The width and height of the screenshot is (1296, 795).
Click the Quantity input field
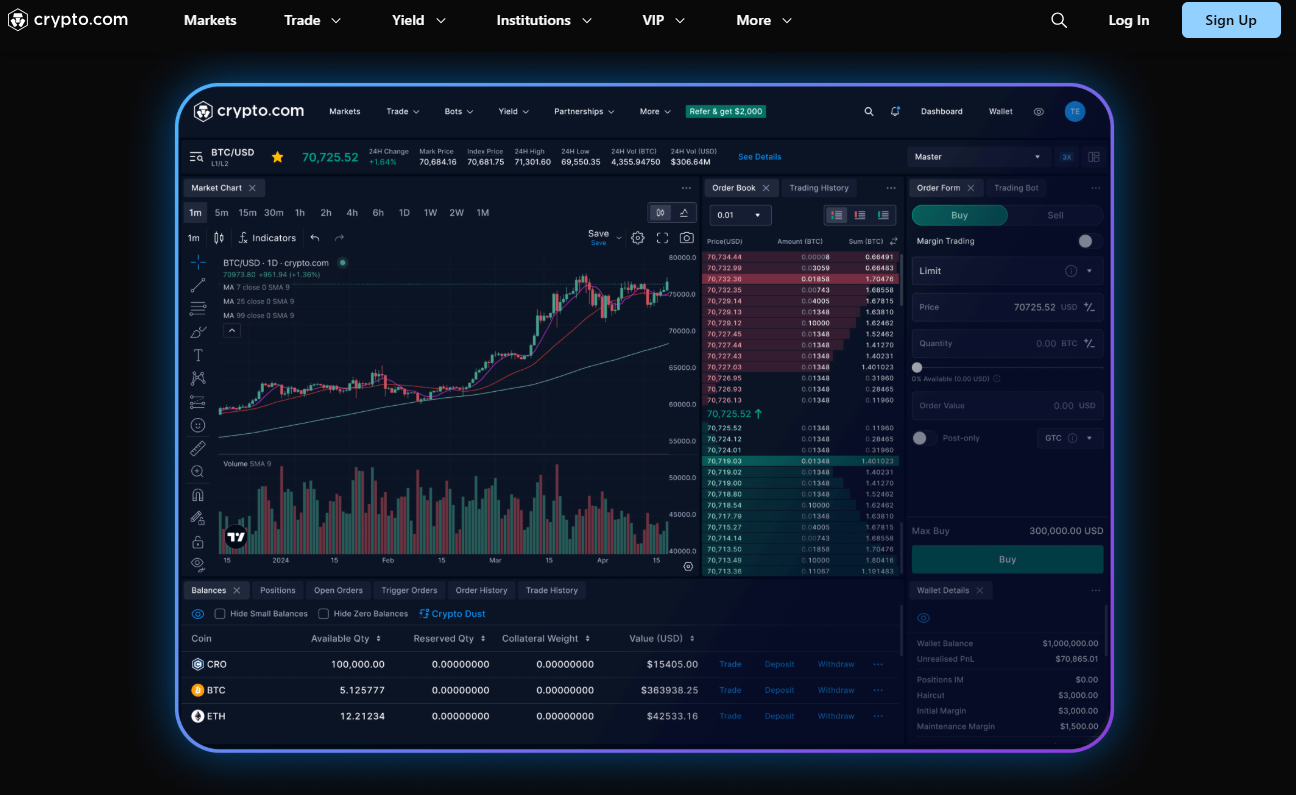1008,343
